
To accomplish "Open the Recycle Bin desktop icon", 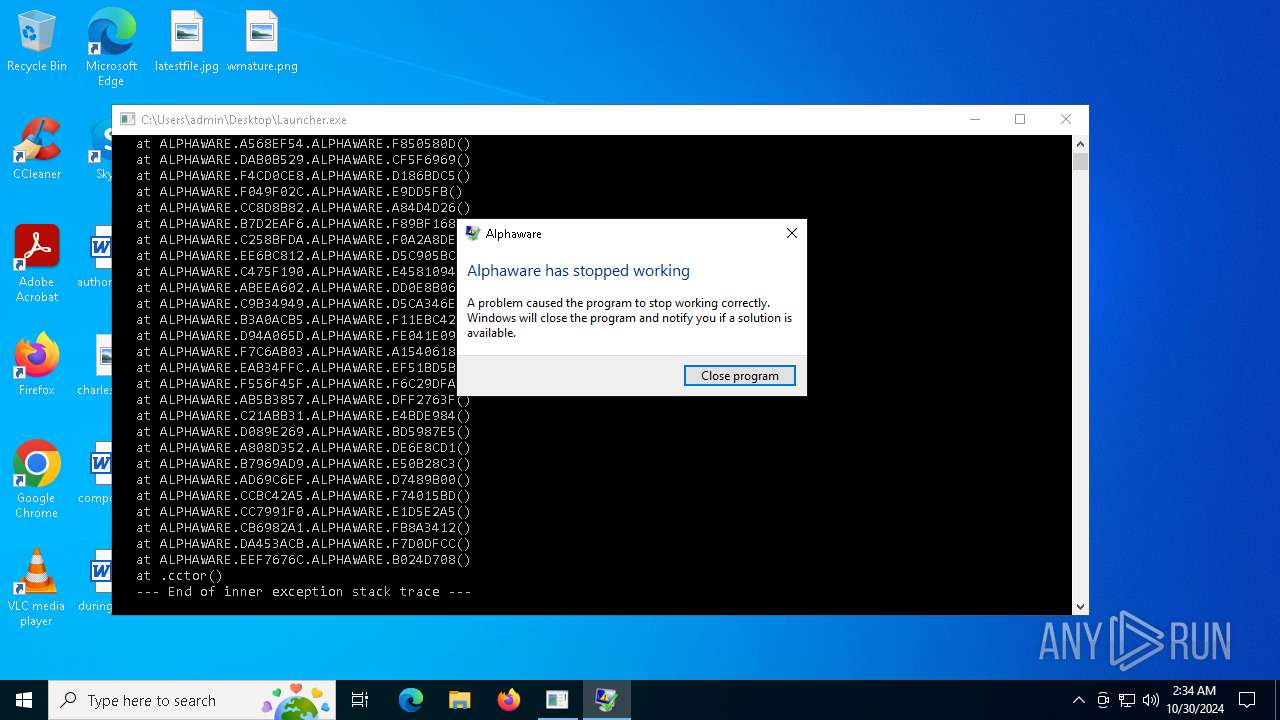I will 37,42.
